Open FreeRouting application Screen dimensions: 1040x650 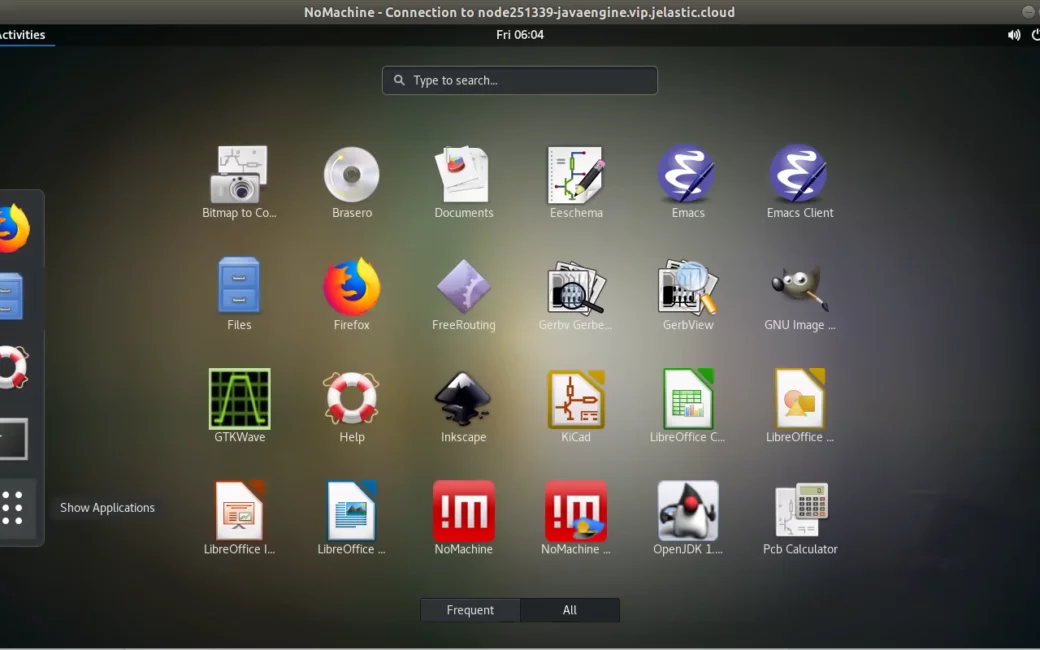tap(463, 287)
